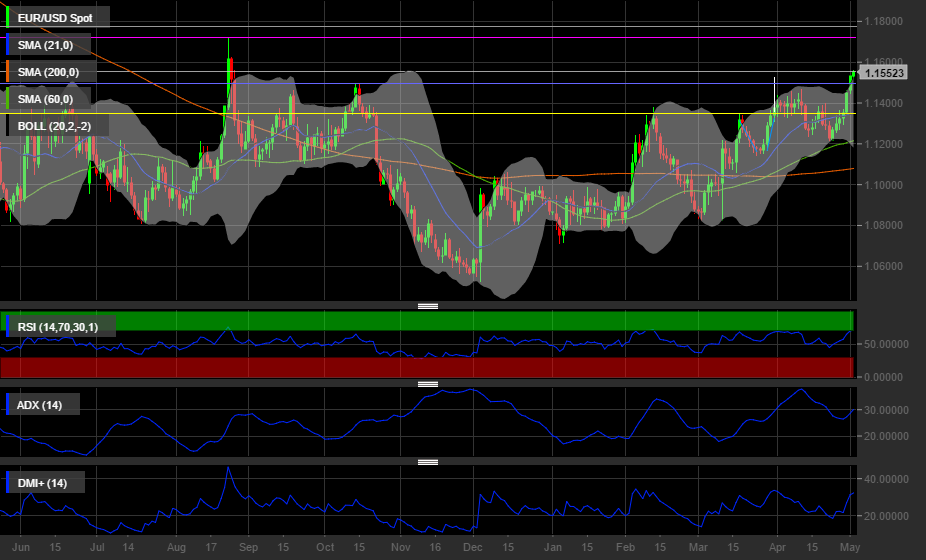Click the Dec label on the date axis

tap(473, 548)
